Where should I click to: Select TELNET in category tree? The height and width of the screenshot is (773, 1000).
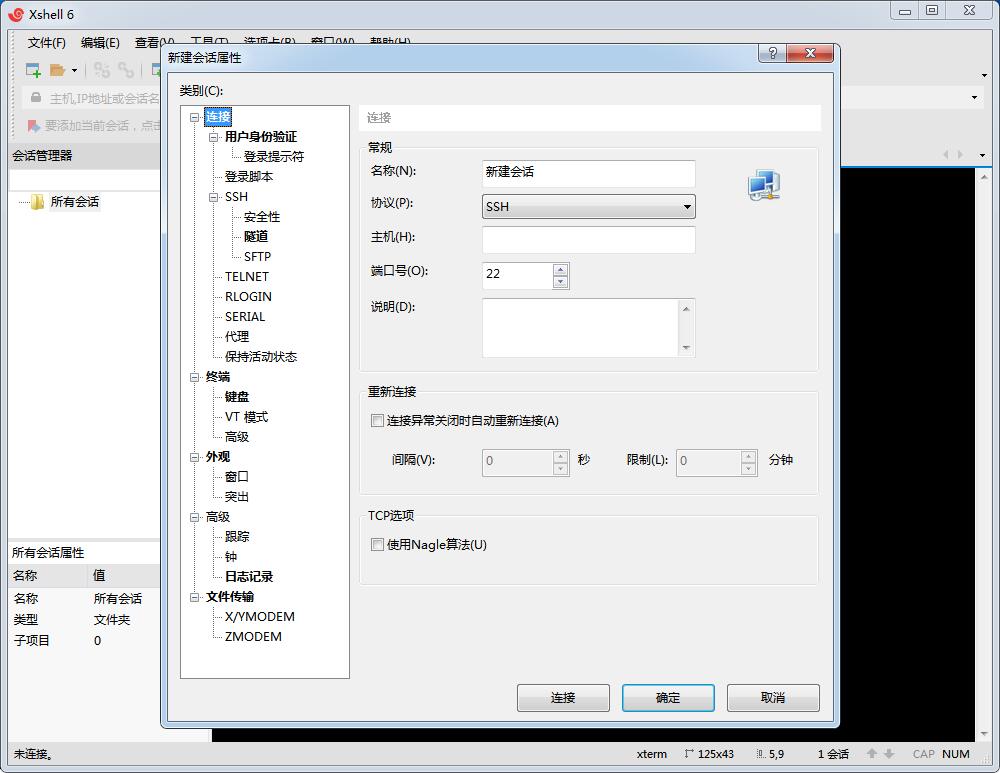click(247, 277)
